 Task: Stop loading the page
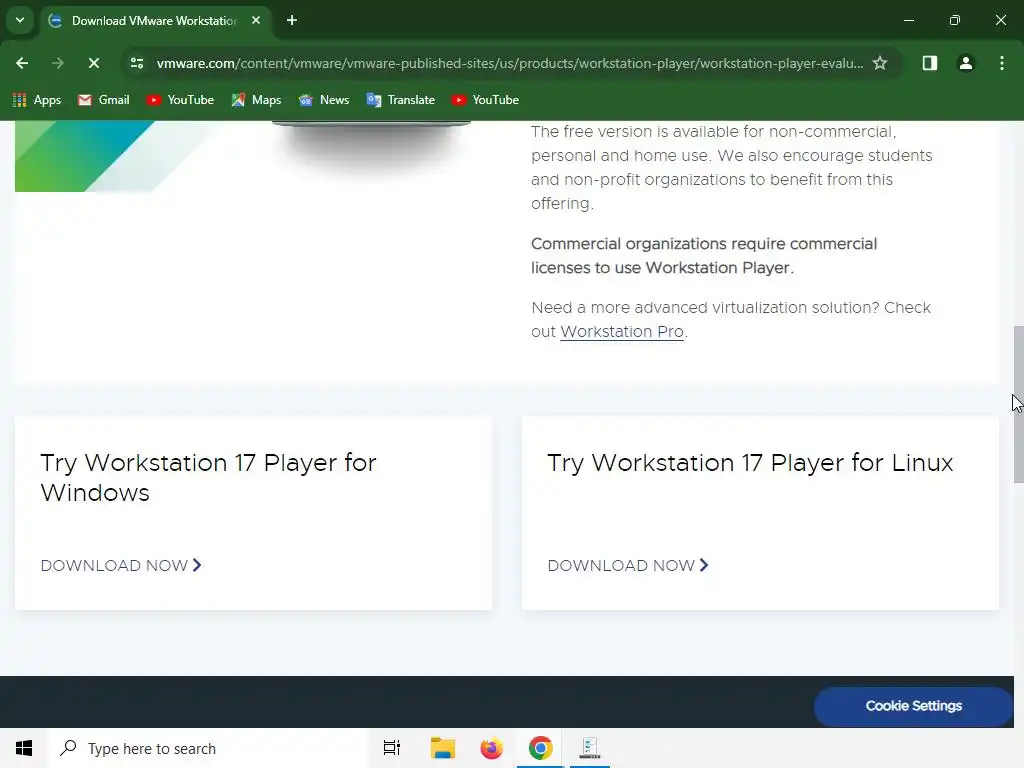pyautogui.click(x=93, y=63)
